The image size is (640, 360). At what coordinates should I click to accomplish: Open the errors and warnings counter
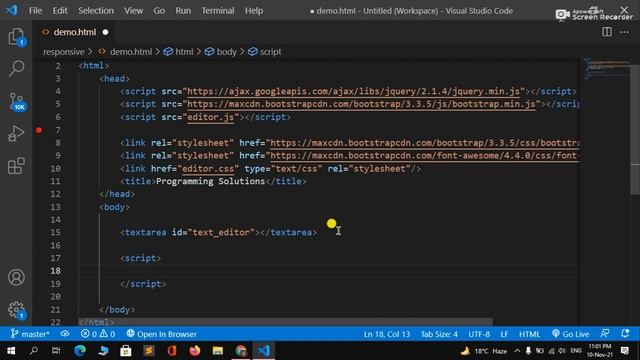click(x=98, y=334)
